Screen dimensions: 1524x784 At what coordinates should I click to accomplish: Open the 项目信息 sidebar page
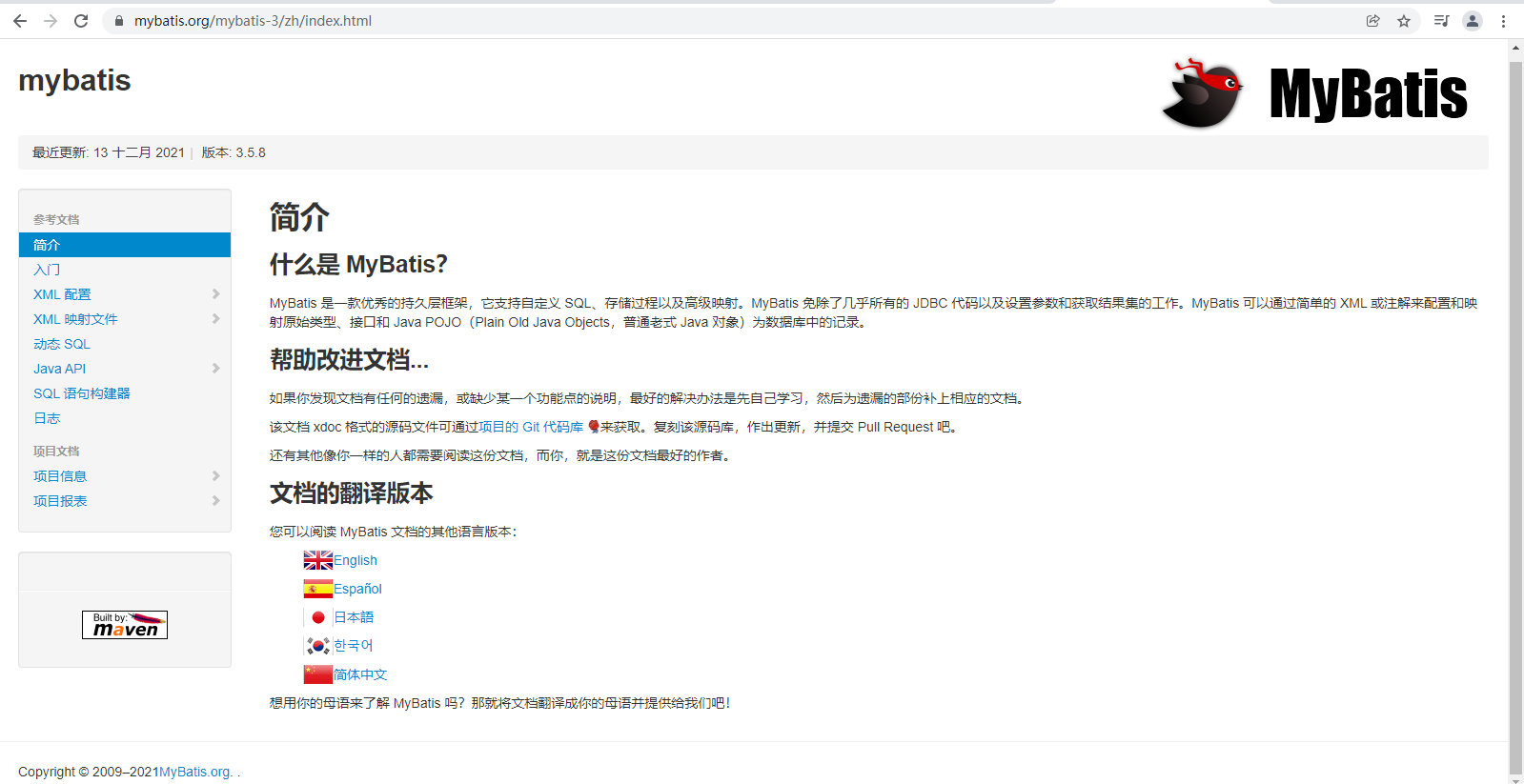click(x=60, y=476)
